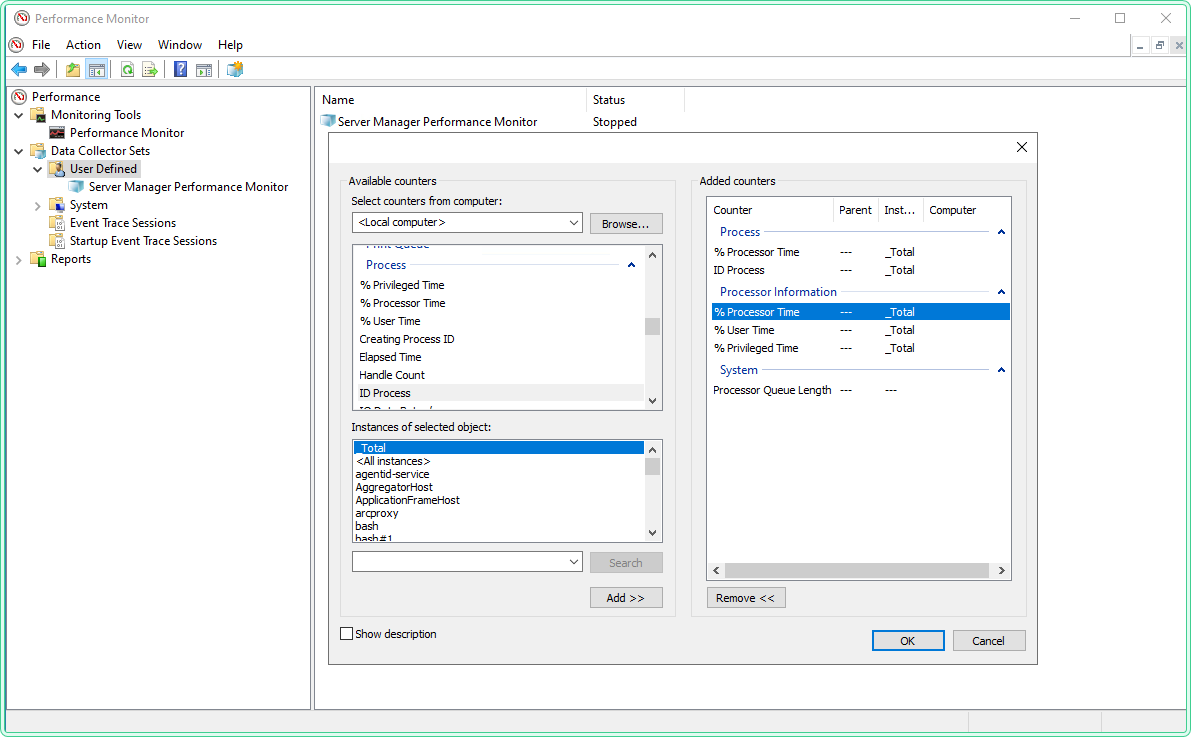Collapse the Process group in Available counters
Viewport: 1191px width, 737px height.
click(x=631, y=265)
